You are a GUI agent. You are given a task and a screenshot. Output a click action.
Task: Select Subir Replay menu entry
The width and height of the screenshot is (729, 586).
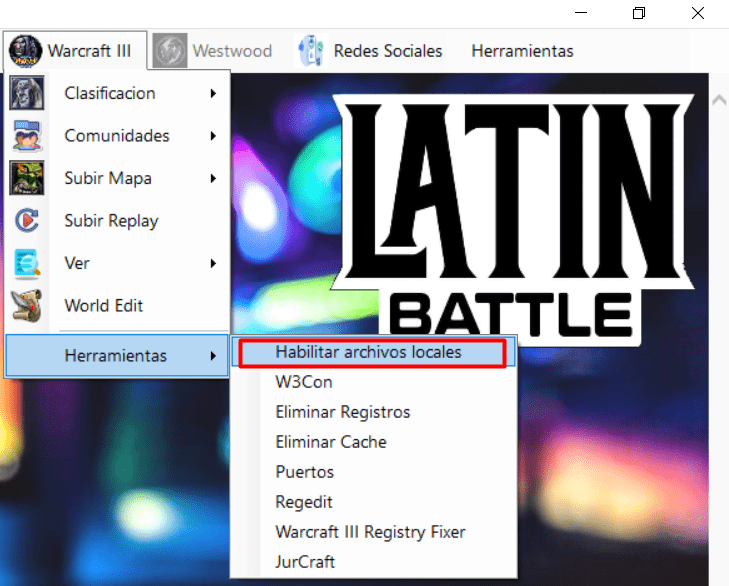pyautogui.click(x=117, y=220)
